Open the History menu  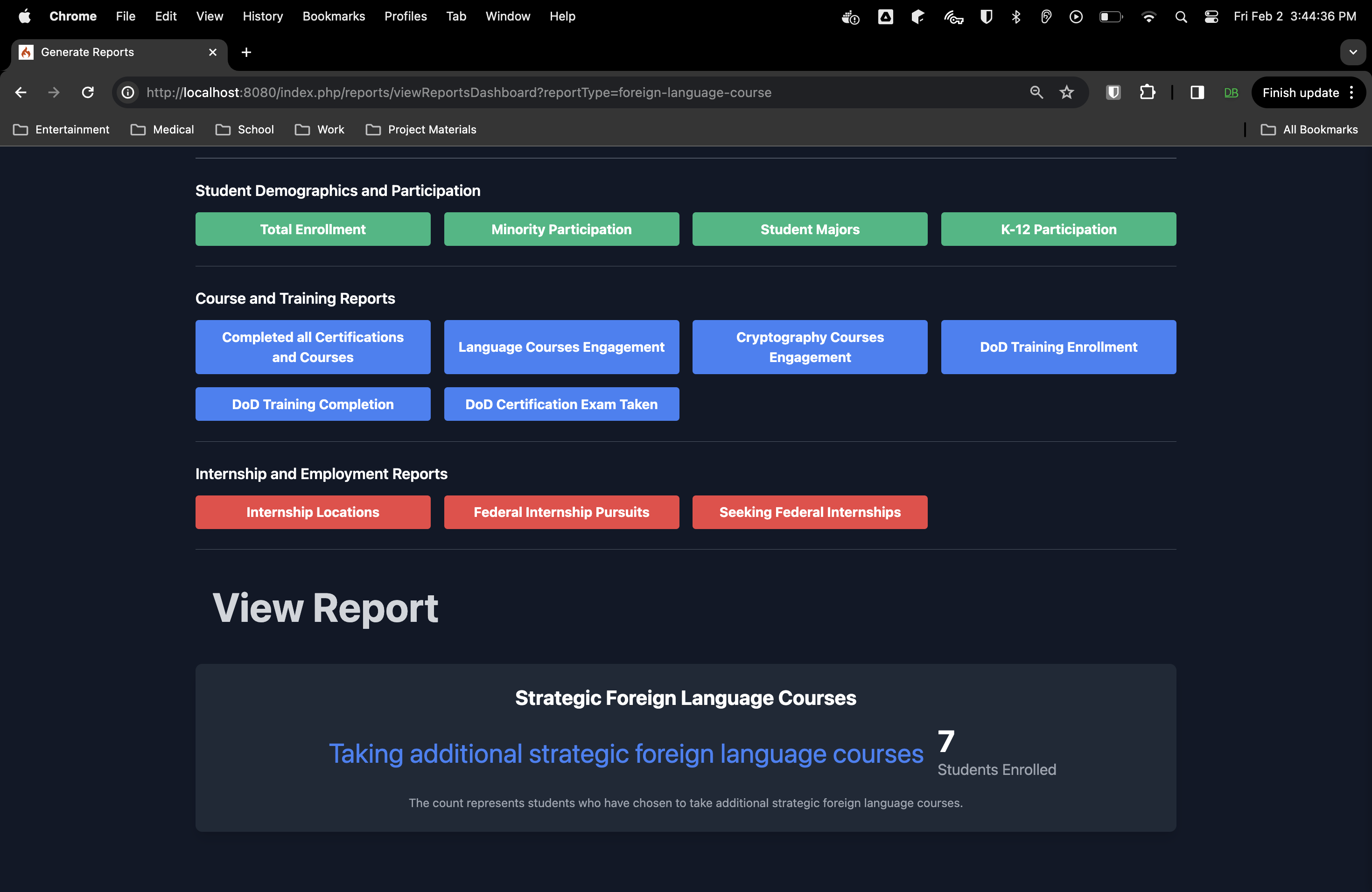(262, 16)
